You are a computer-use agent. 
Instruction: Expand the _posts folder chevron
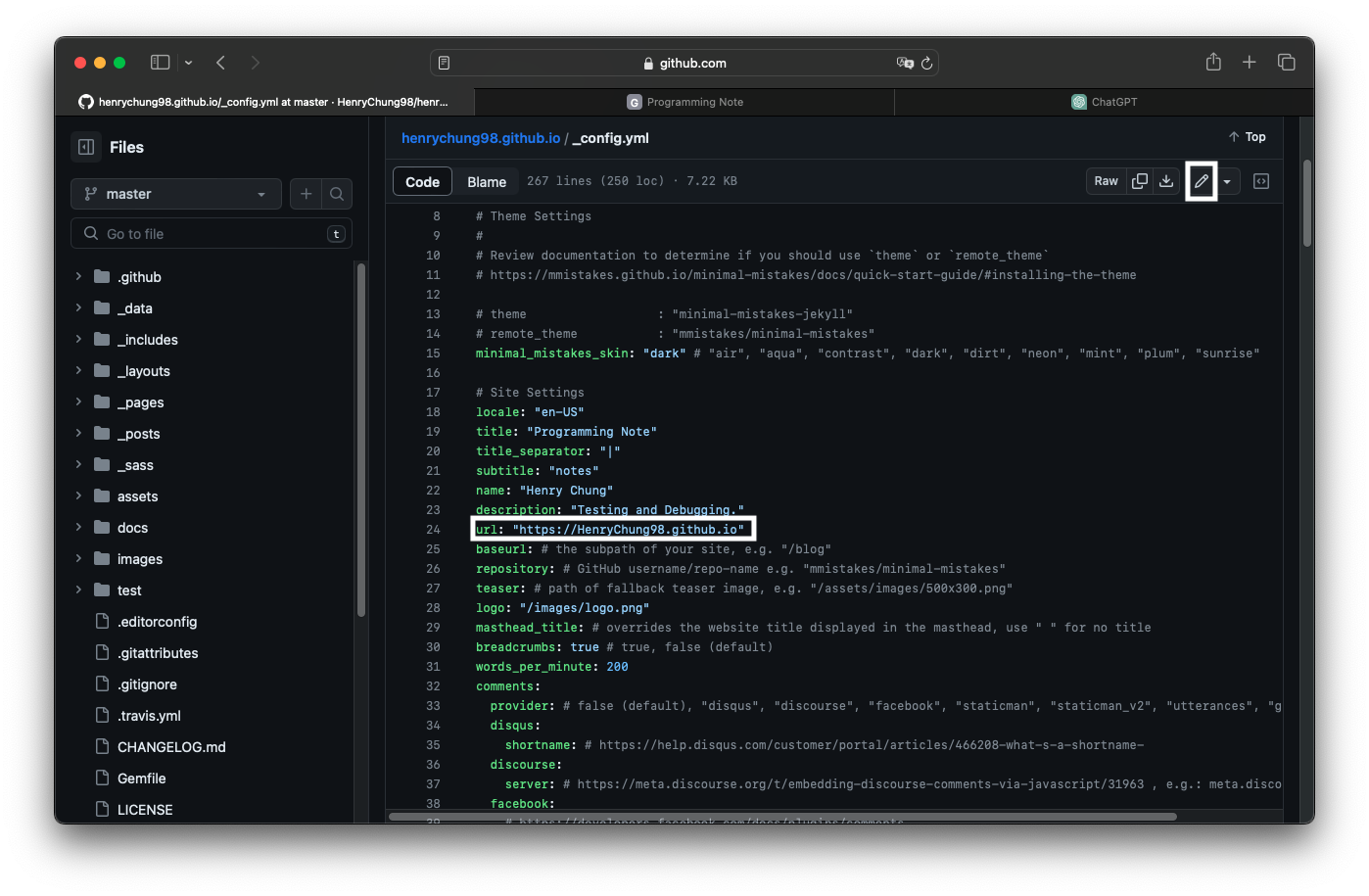(78, 434)
